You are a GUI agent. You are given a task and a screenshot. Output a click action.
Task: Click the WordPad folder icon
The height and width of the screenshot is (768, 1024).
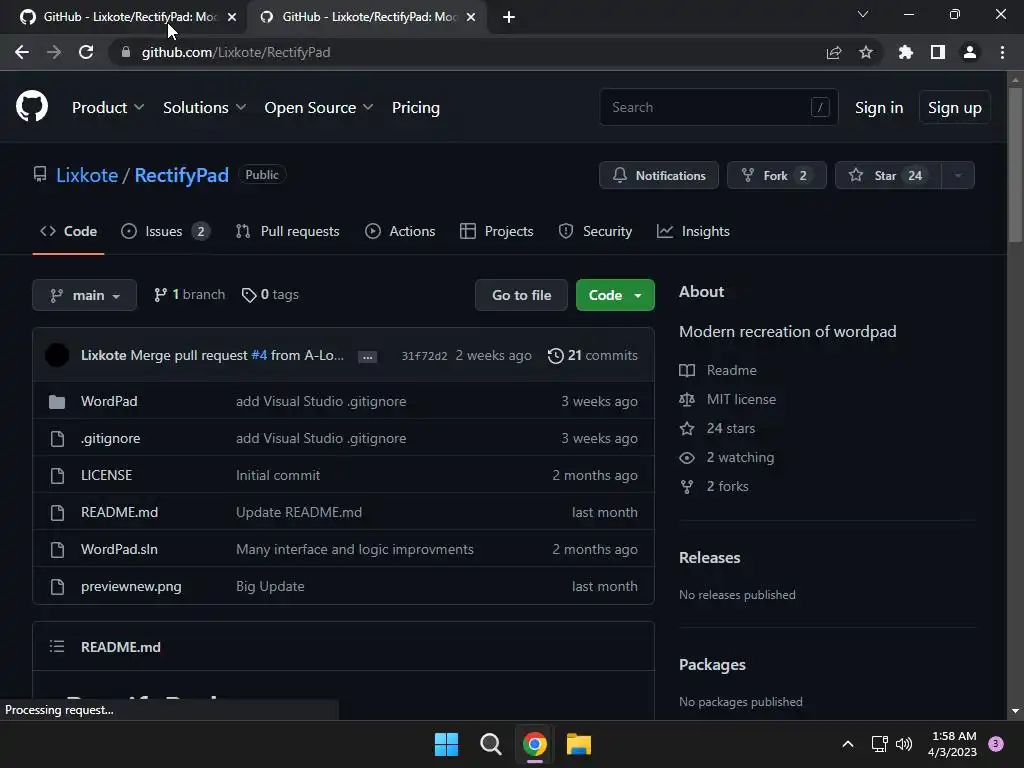[57, 402]
